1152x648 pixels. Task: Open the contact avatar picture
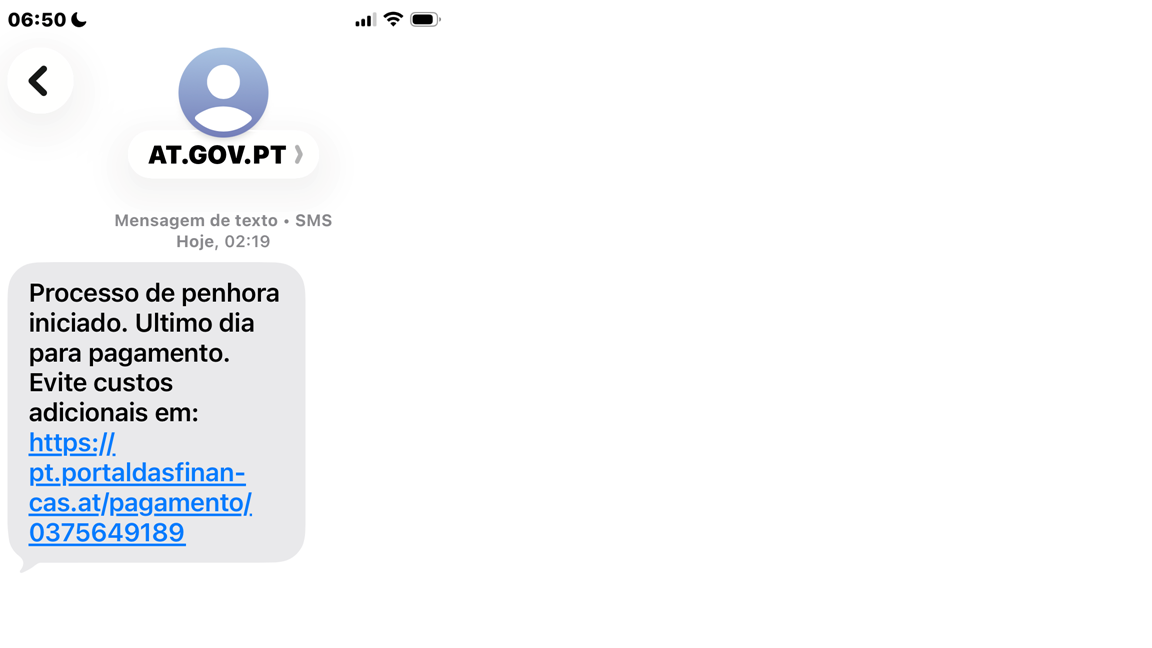(x=223, y=93)
